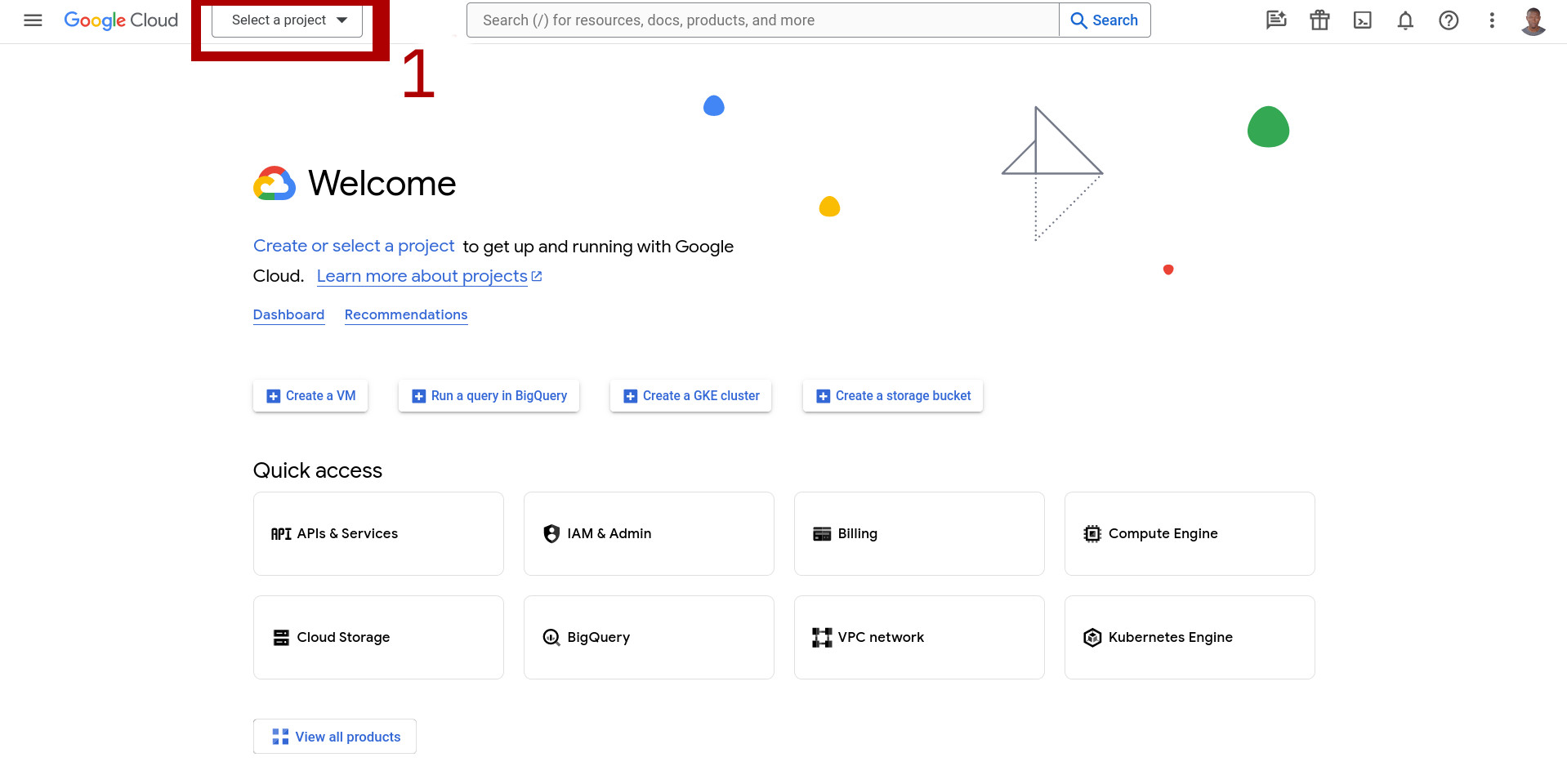The width and height of the screenshot is (1567, 784).
Task: Click the plus icon on Create a storage bucket
Action: (x=824, y=396)
